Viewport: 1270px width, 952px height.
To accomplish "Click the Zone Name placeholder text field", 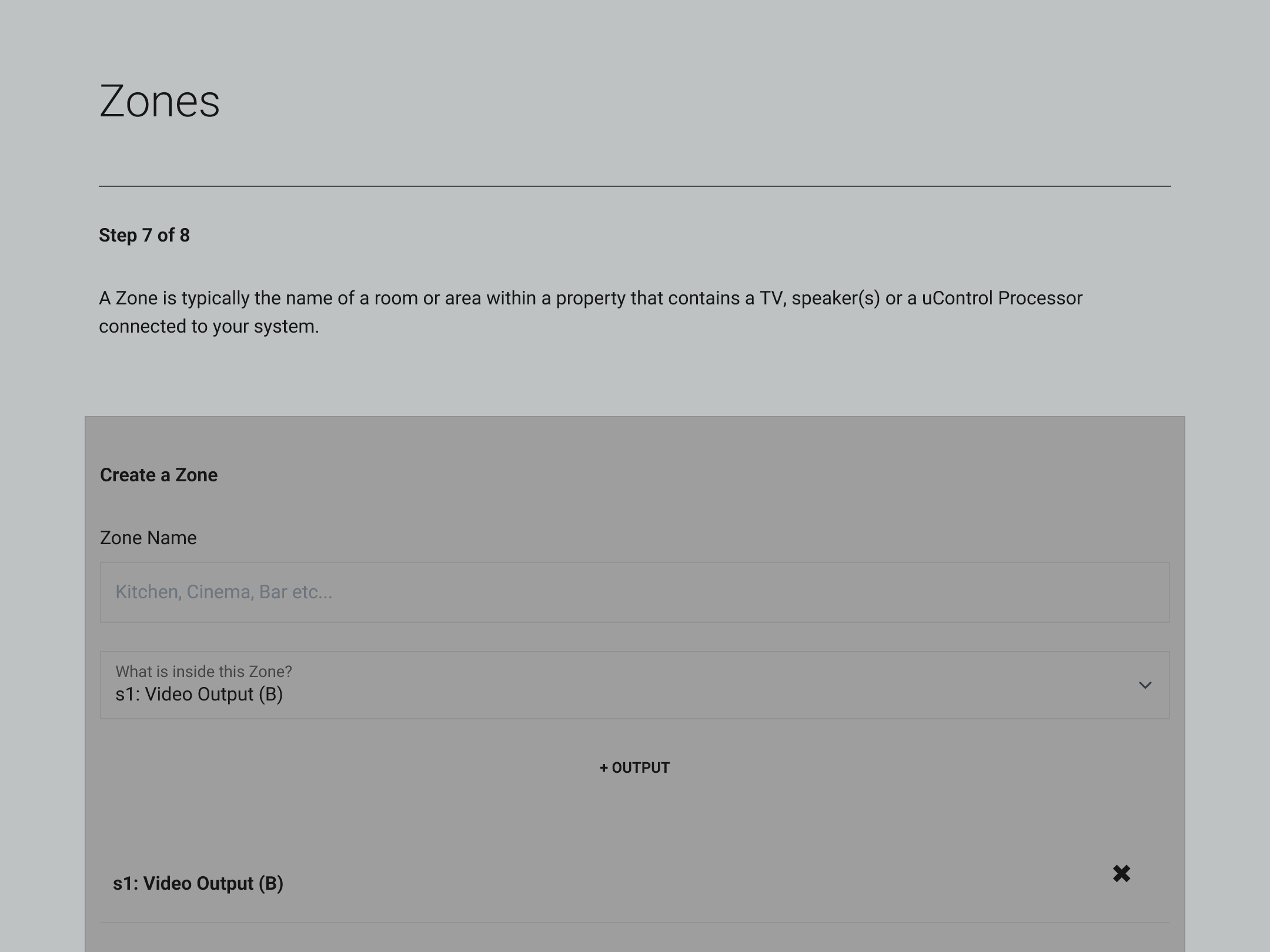I will click(x=635, y=592).
